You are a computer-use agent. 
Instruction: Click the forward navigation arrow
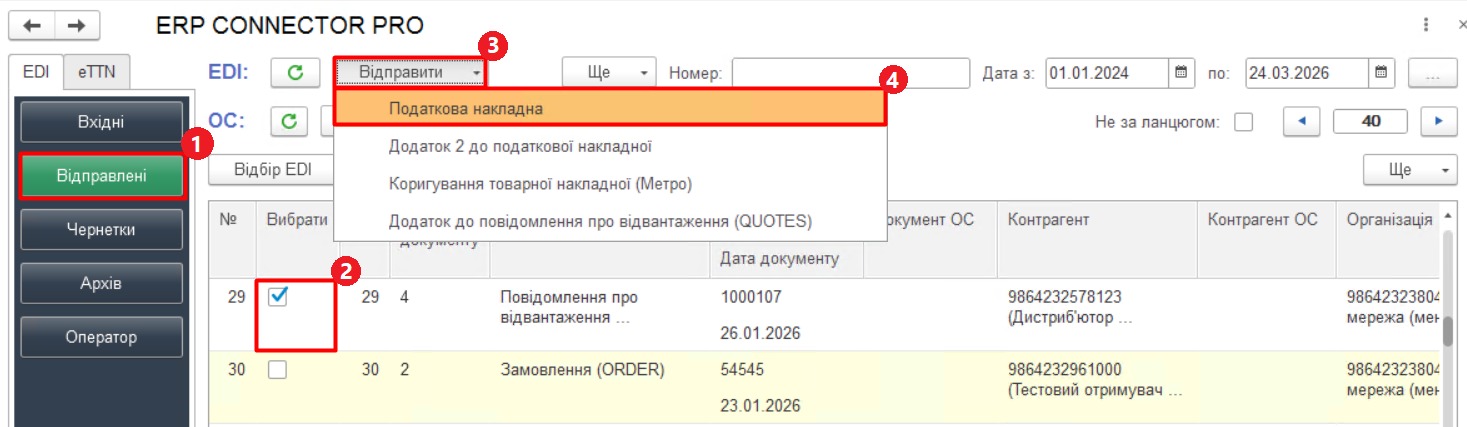click(x=76, y=25)
